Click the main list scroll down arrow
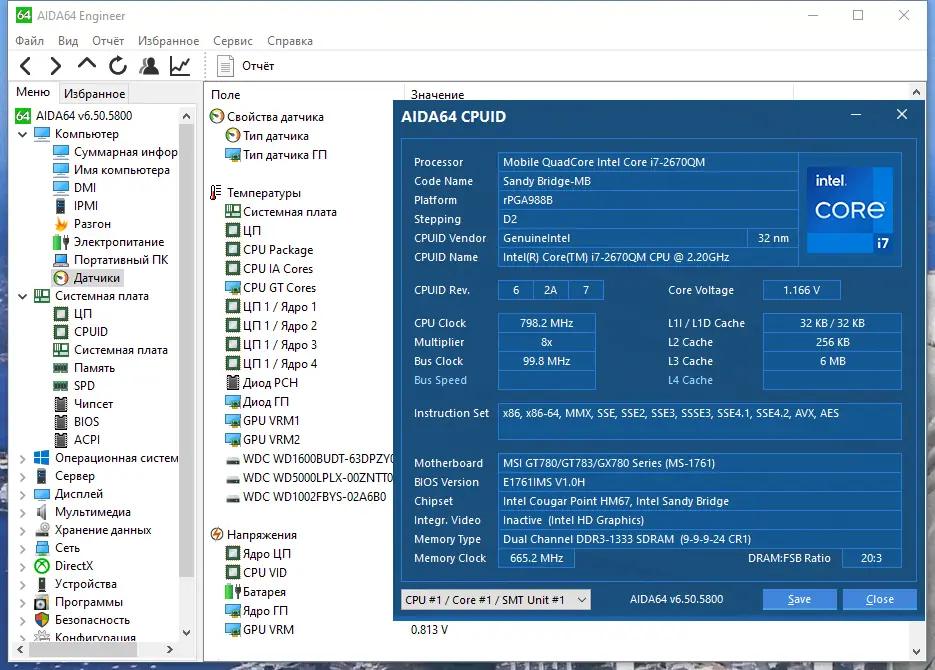 917,652
